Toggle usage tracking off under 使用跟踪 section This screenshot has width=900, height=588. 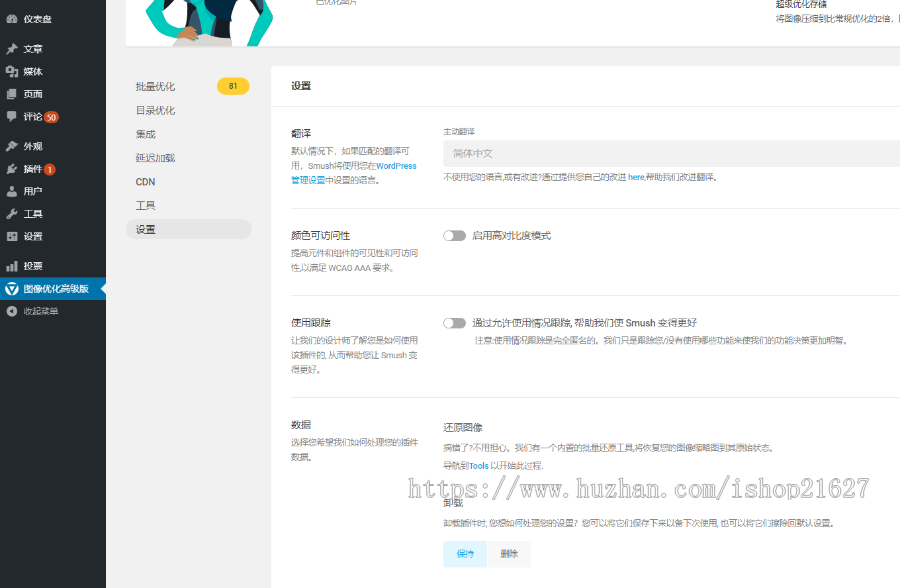(x=455, y=324)
